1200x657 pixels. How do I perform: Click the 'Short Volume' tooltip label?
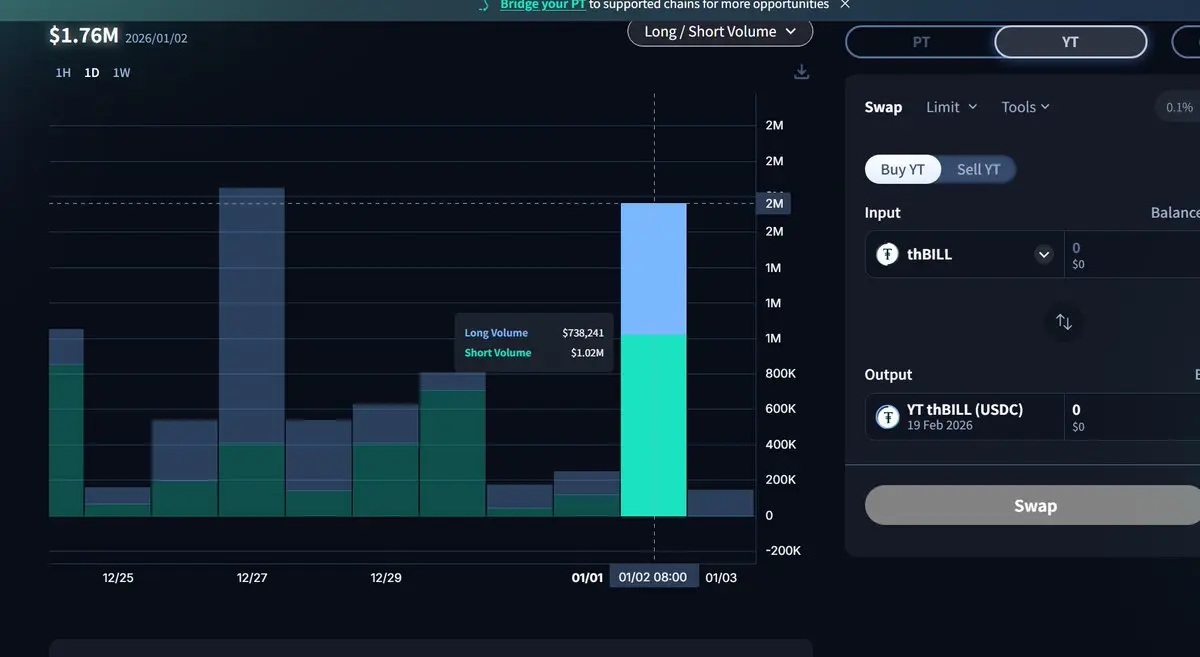(498, 353)
